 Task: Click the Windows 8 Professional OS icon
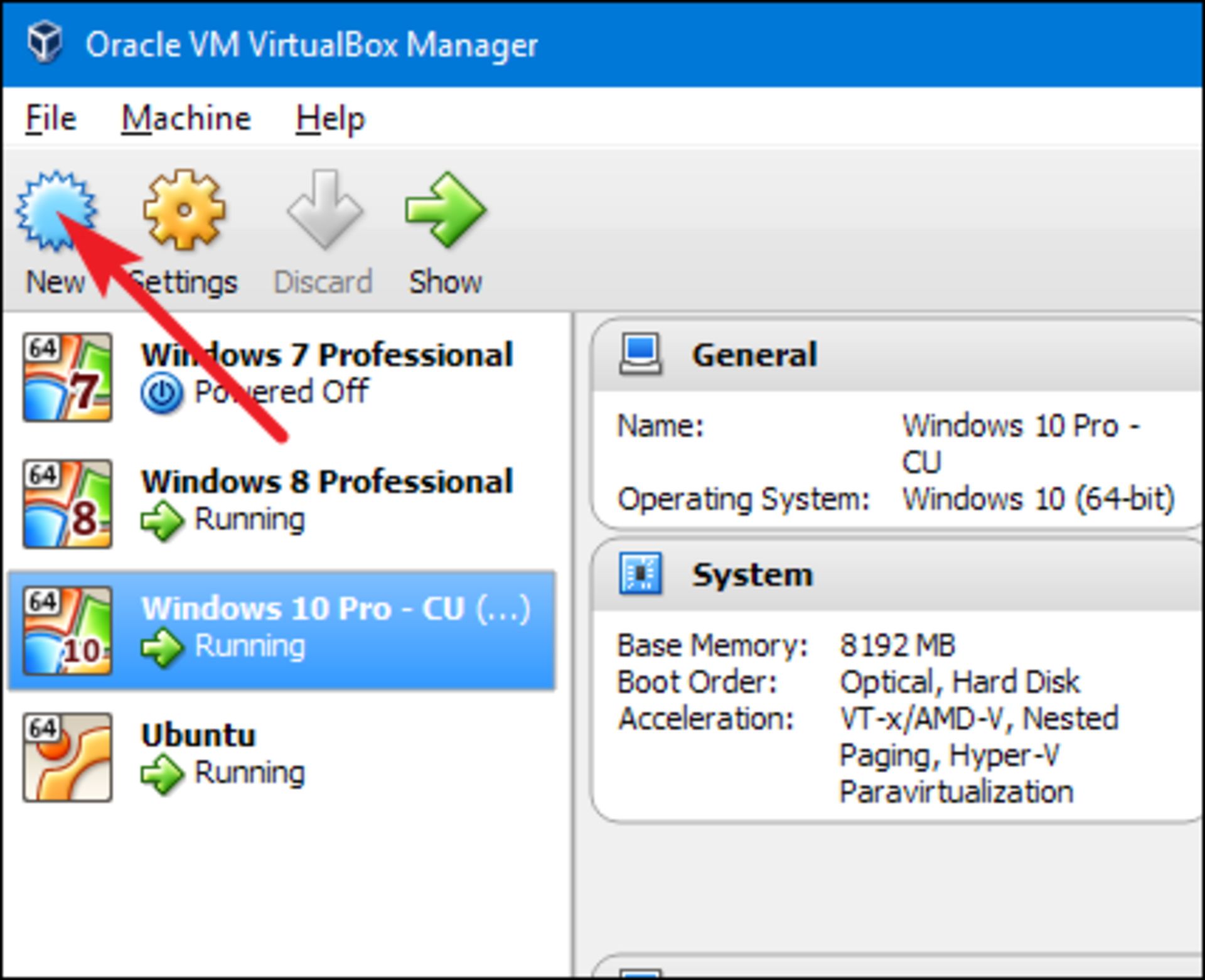68,504
